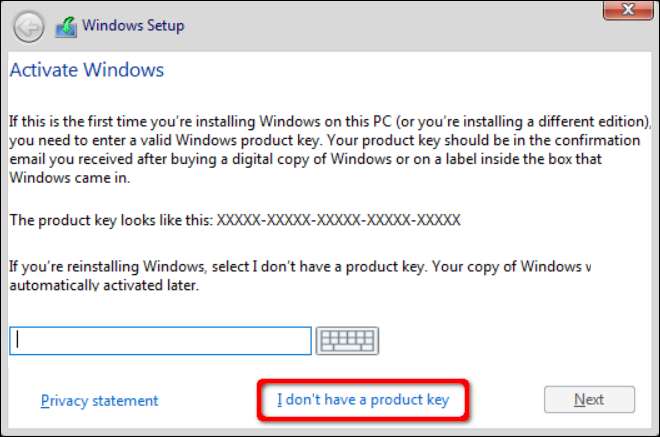The image size is (660, 437).
Task: Click the blank area between Privacy statement and product key link
Action: coord(215,400)
